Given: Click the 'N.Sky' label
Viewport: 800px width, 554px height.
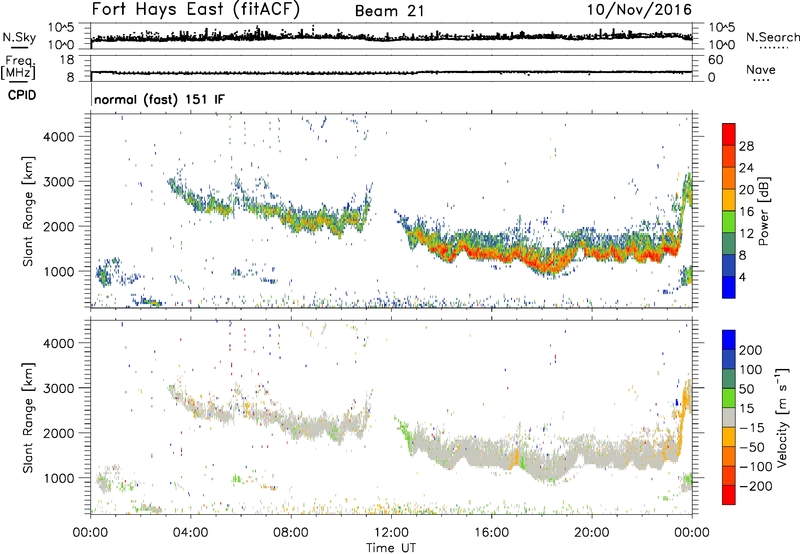Looking at the screenshot, I should 19,38.
